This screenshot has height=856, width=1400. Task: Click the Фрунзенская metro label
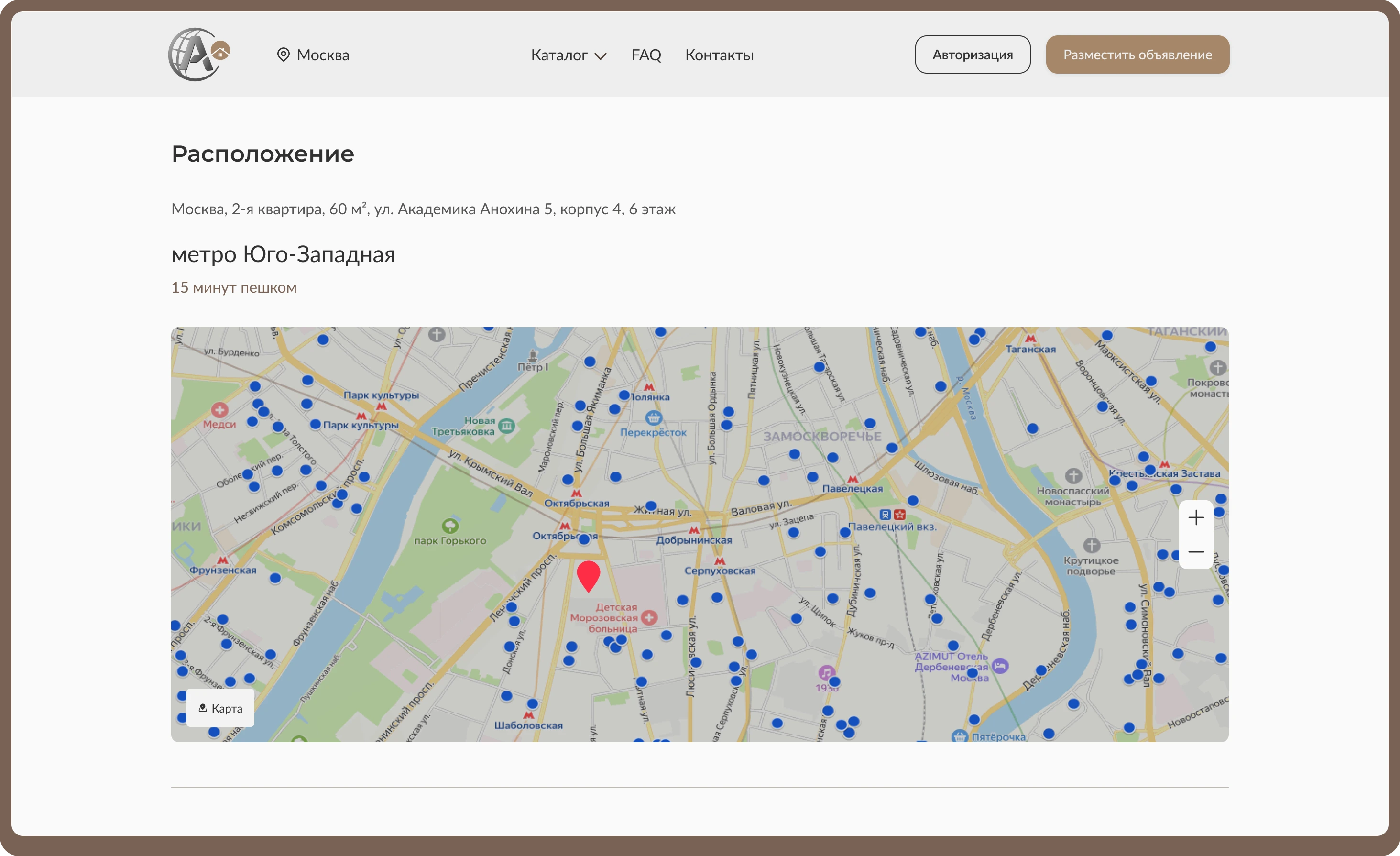[x=223, y=570]
